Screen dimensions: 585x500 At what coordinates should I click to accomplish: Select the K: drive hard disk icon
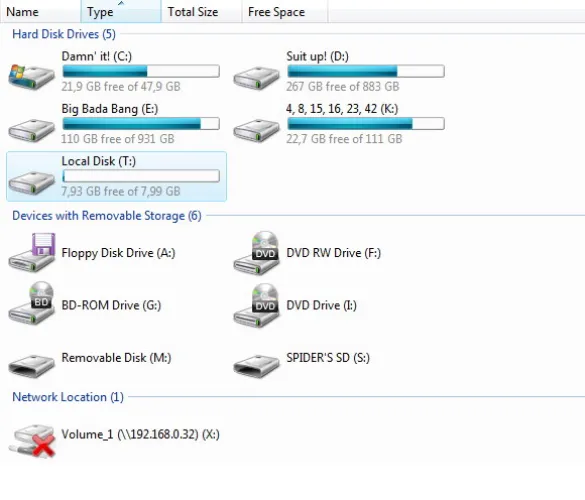[x=256, y=130]
